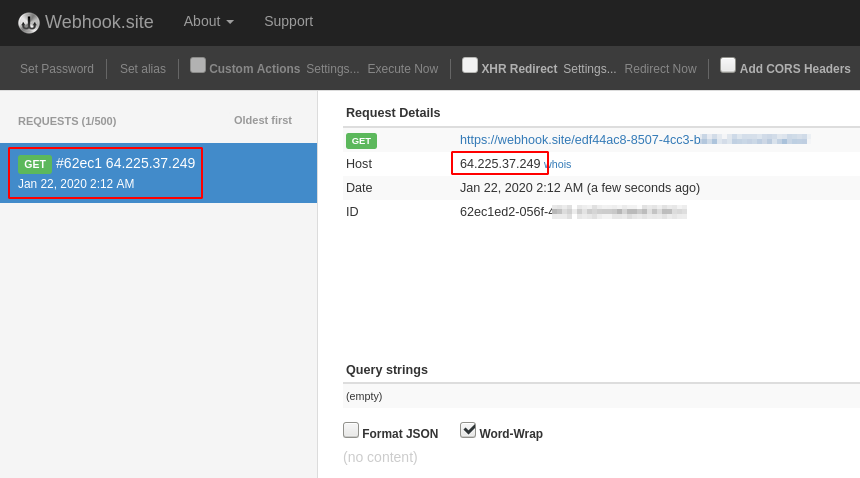
Task: Toggle the XHR Redirect checkbox
Action: pyautogui.click(x=470, y=65)
